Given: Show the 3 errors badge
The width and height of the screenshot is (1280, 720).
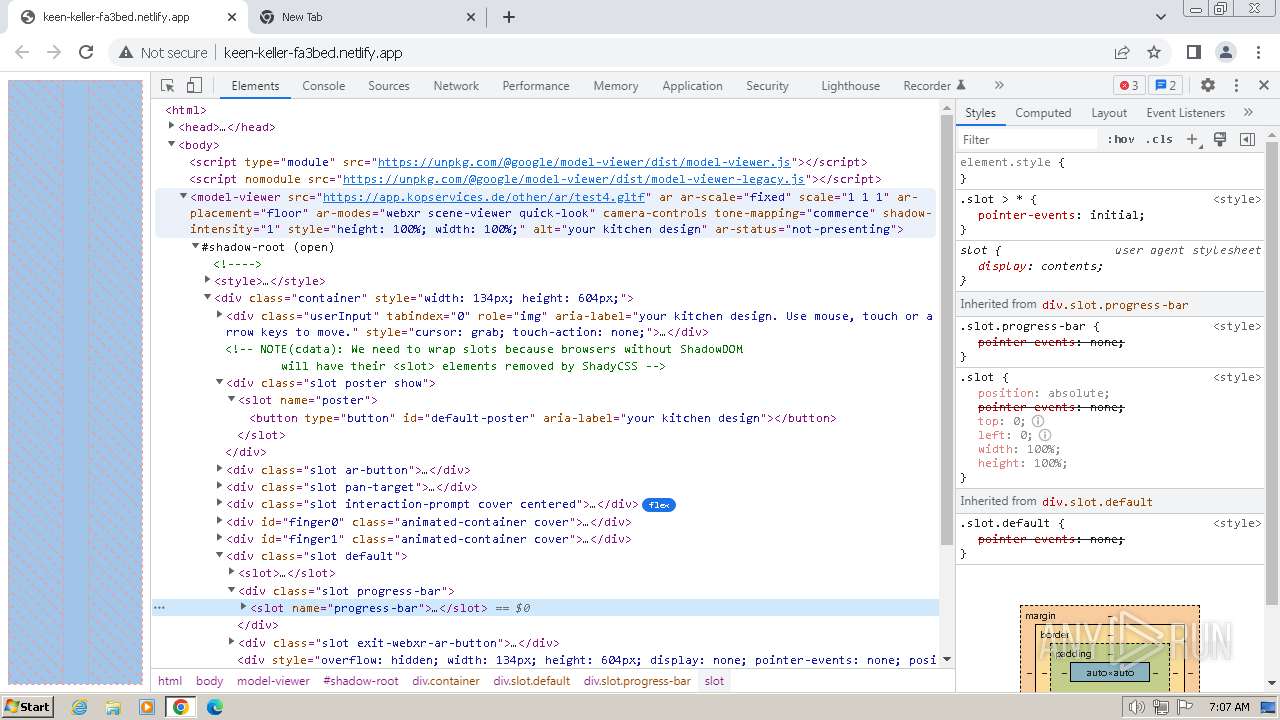Looking at the screenshot, I should [1129, 86].
